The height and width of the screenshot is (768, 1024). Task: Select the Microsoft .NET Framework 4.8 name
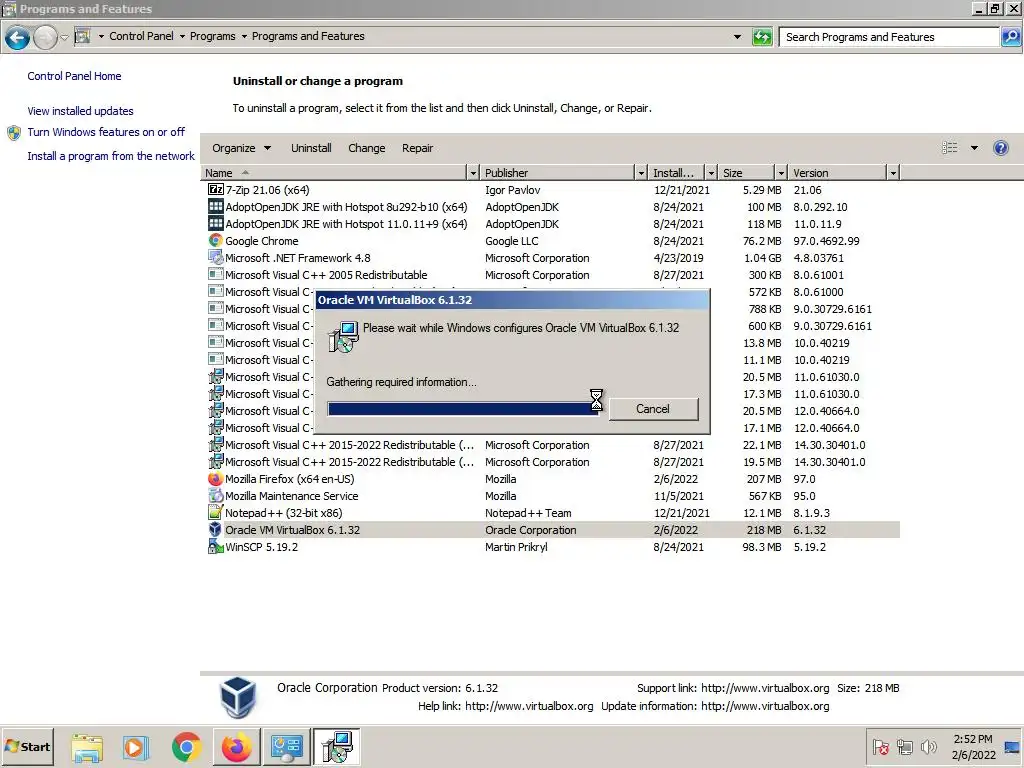[x=298, y=258]
